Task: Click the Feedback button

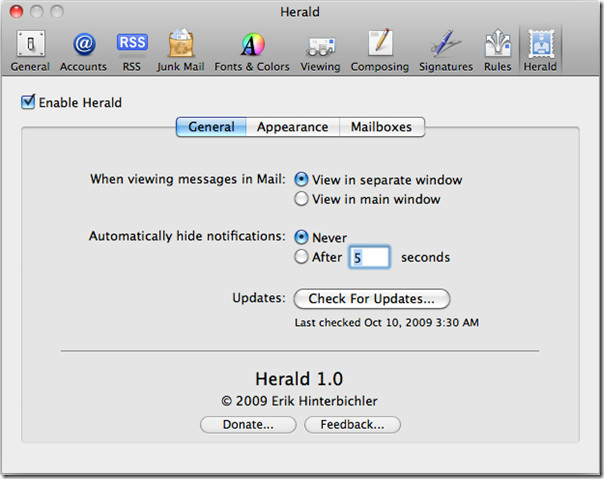Action: coord(352,424)
